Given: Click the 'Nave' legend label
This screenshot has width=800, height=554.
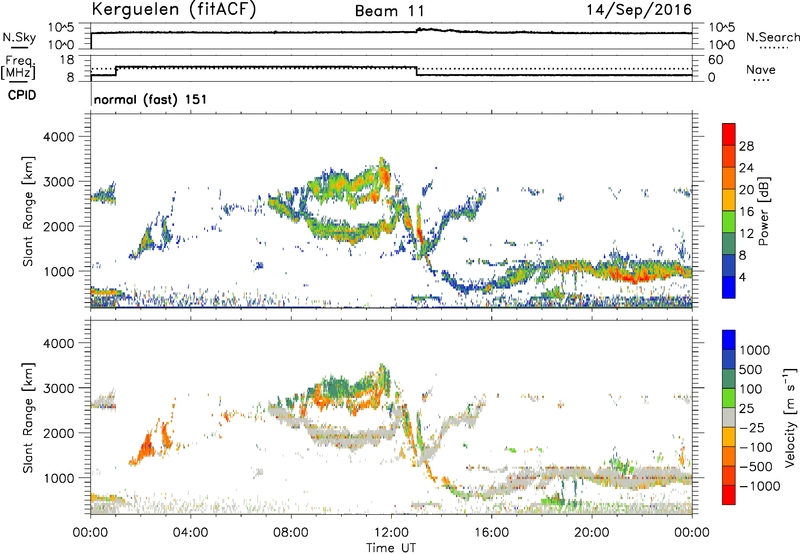Looking at the screenshot, I should click(761, 69).
